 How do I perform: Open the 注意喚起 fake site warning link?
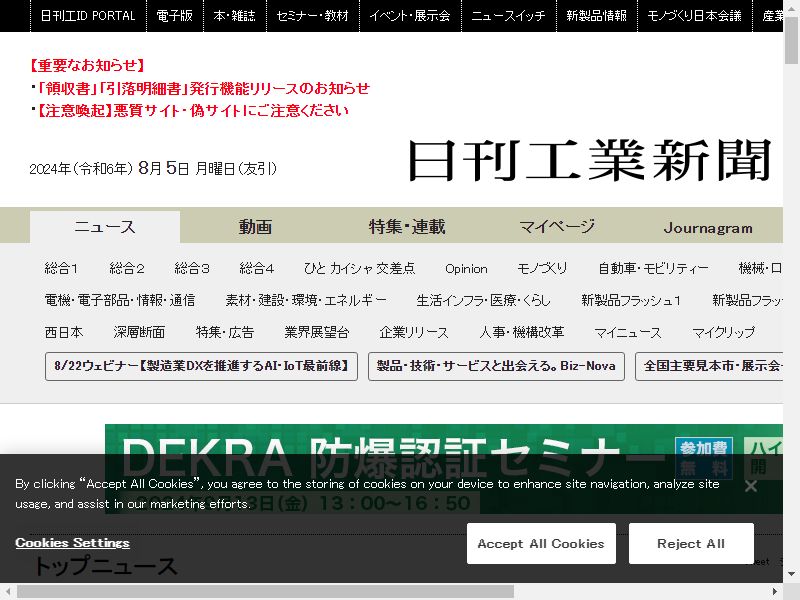click(192, 110)
